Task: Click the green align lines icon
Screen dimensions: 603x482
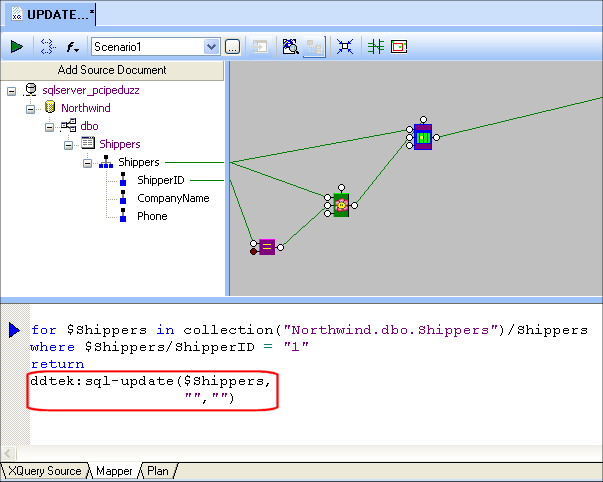Action: [376, 47]
